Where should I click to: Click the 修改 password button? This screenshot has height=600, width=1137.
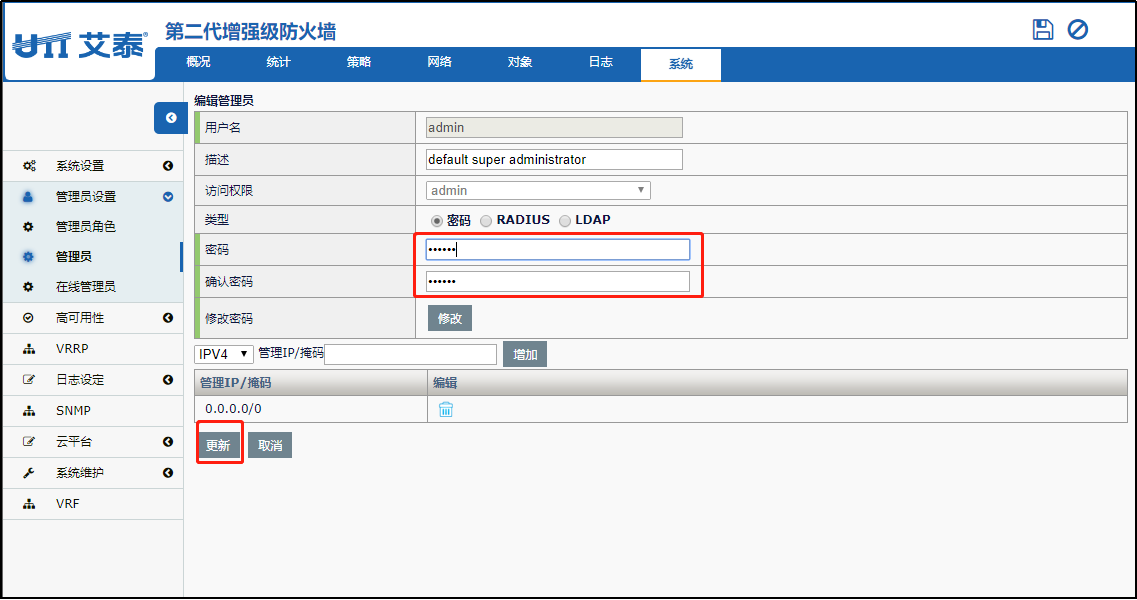click(x=450, y=318)
